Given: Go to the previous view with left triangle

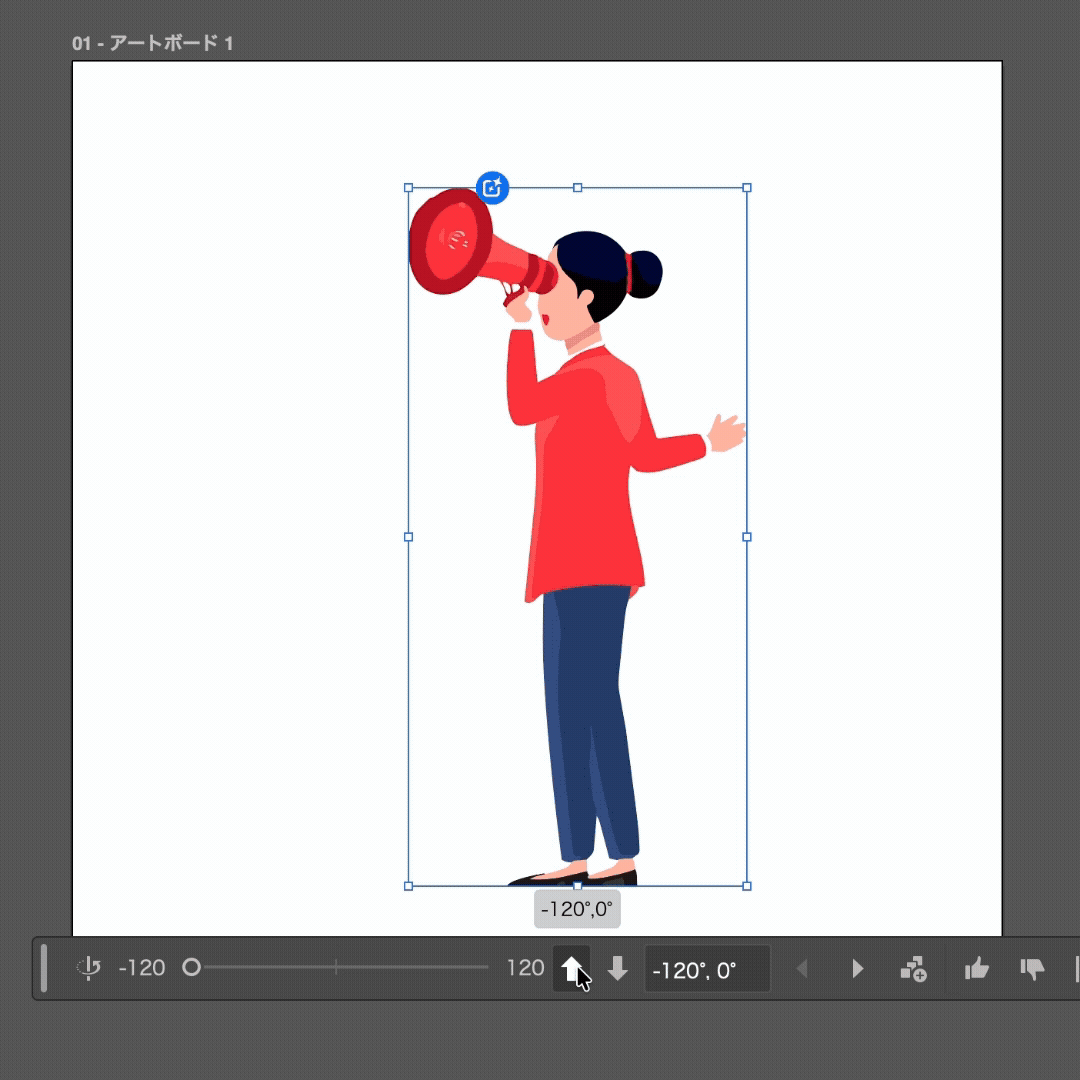Looking at the screenshot, I should [801, 968].
